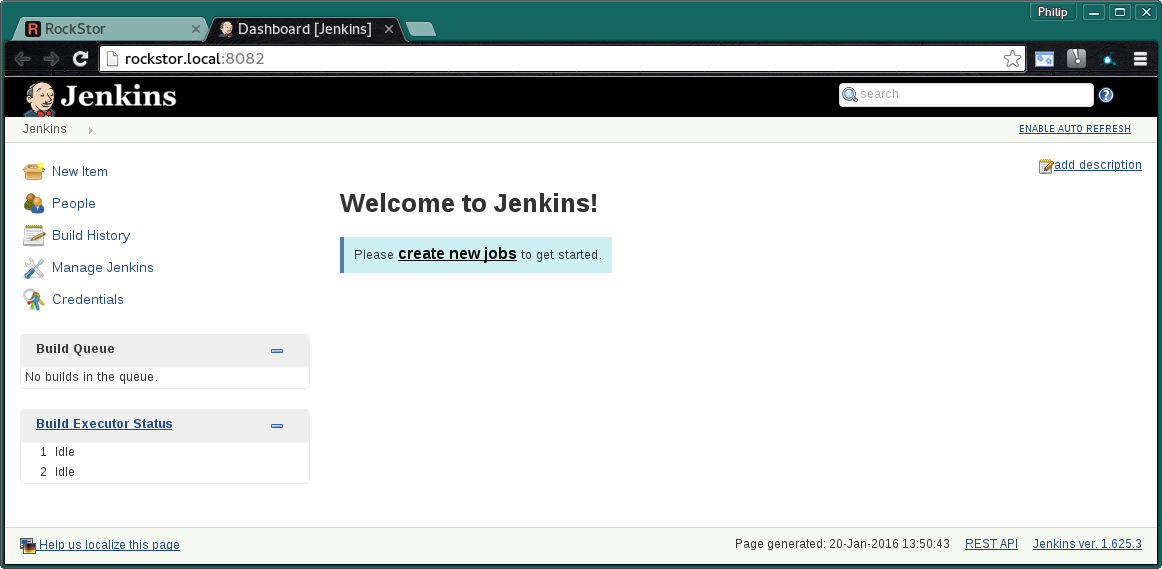Click executor 2 Idle row
Viewport: 1162px width, 569px height.
[165, 472]
